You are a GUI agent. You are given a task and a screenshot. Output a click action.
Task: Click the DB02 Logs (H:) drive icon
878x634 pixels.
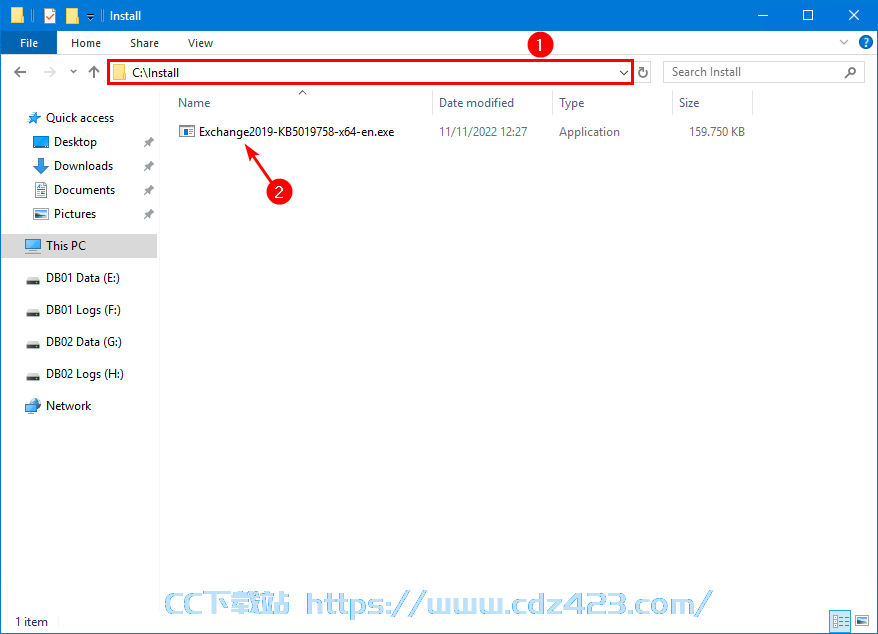click(33, 376)
